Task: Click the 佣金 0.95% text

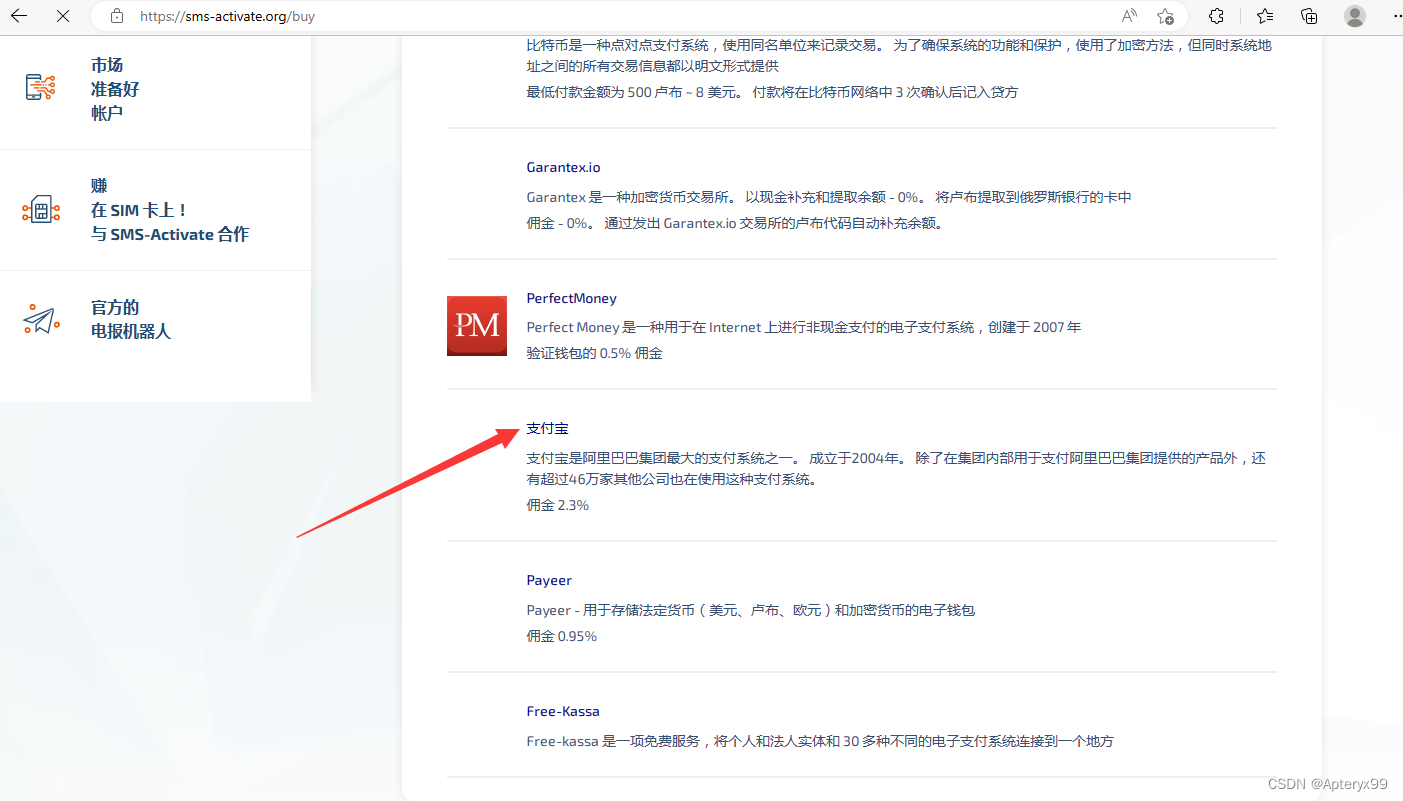Action: pyautogui.click(x=562, y=636)
